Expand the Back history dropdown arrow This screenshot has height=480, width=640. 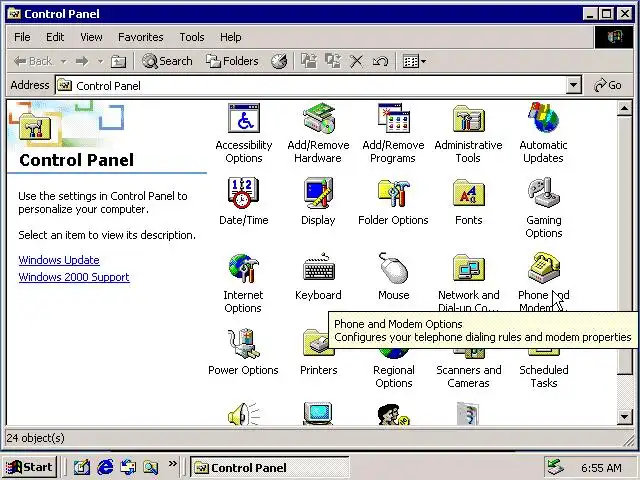click(64, 61)
